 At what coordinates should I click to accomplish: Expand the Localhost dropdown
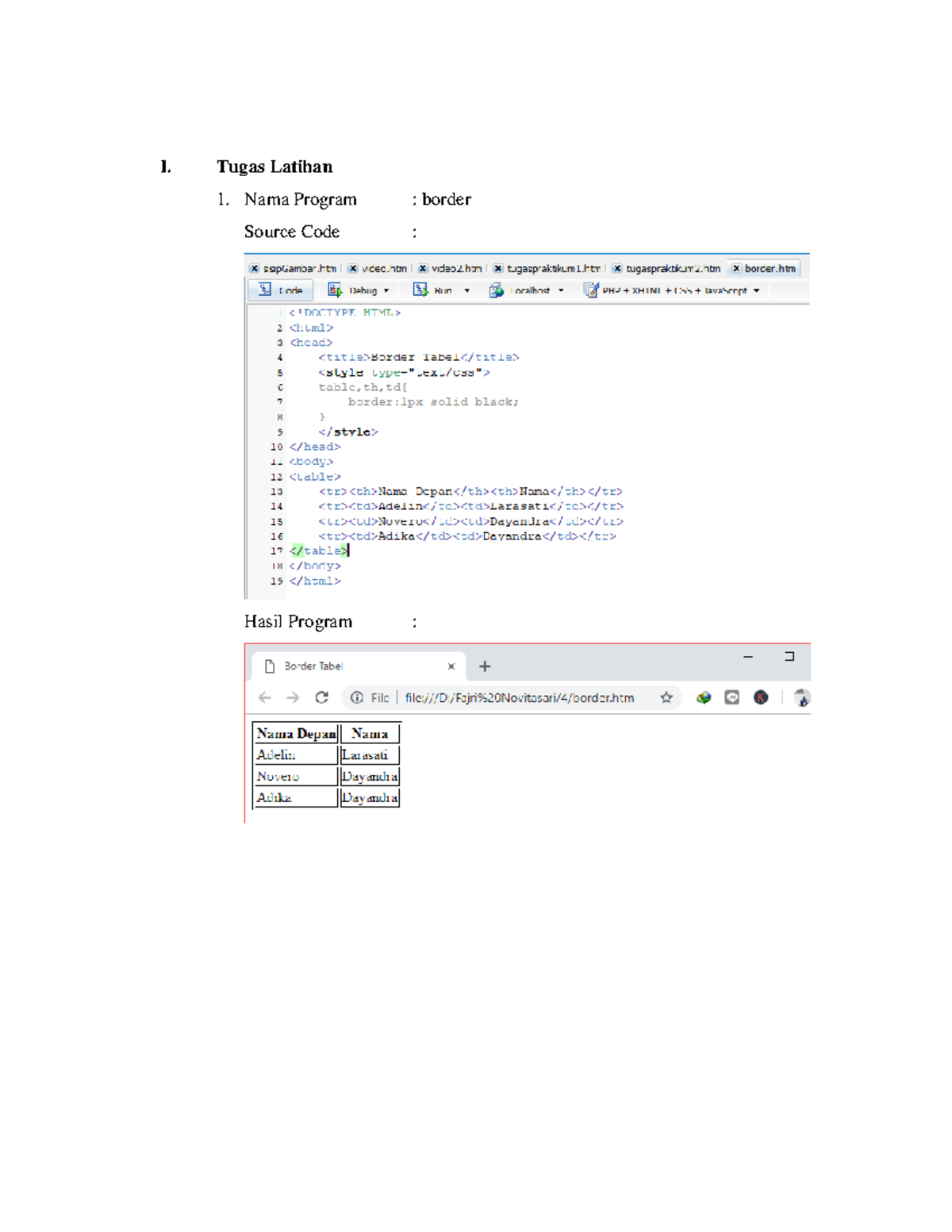(x=560, y=290)
